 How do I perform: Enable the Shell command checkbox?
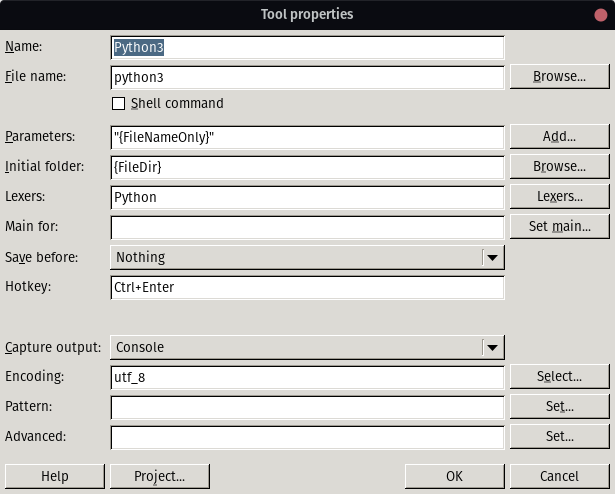119,104
